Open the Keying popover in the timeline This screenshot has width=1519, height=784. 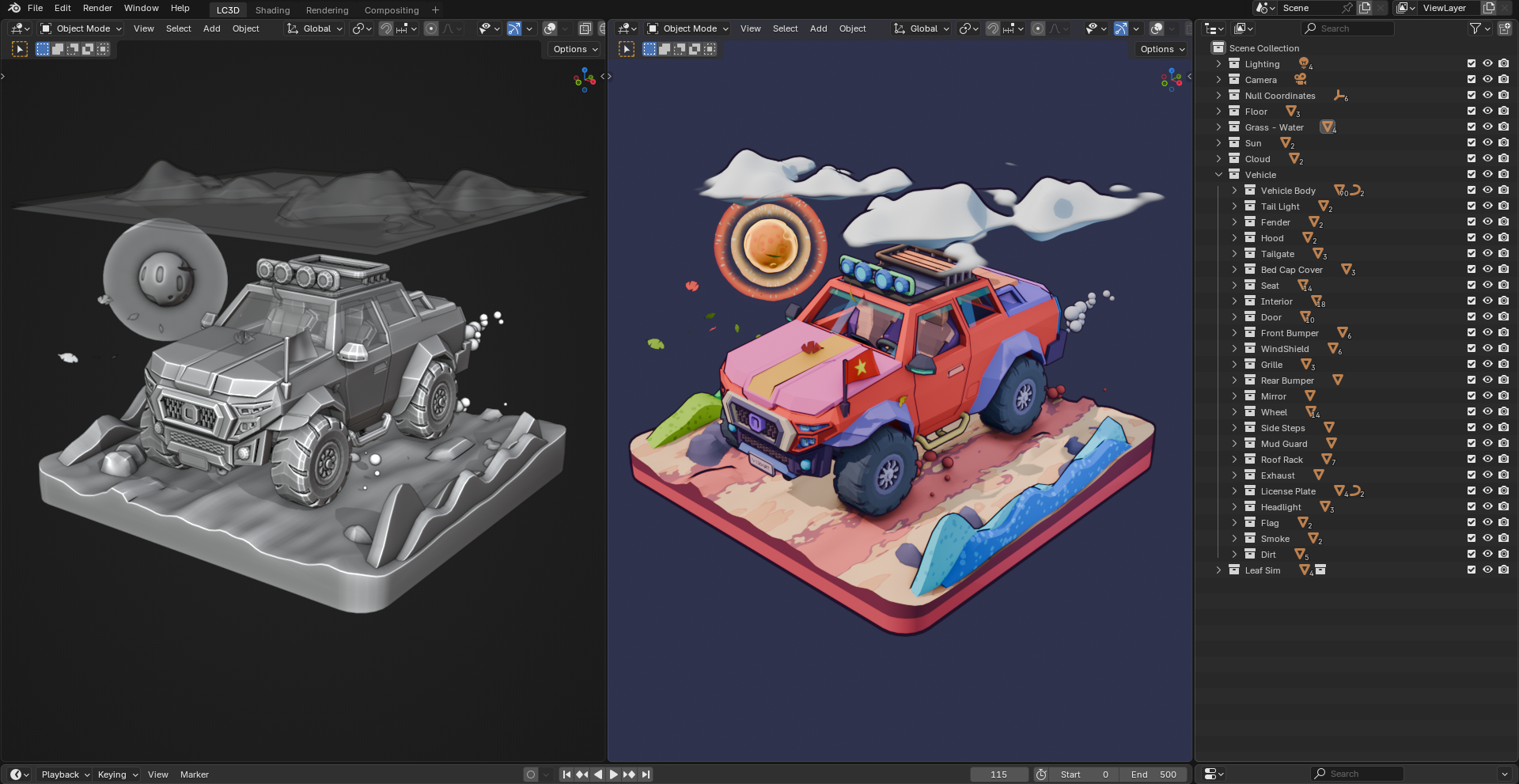coord(117,775)
